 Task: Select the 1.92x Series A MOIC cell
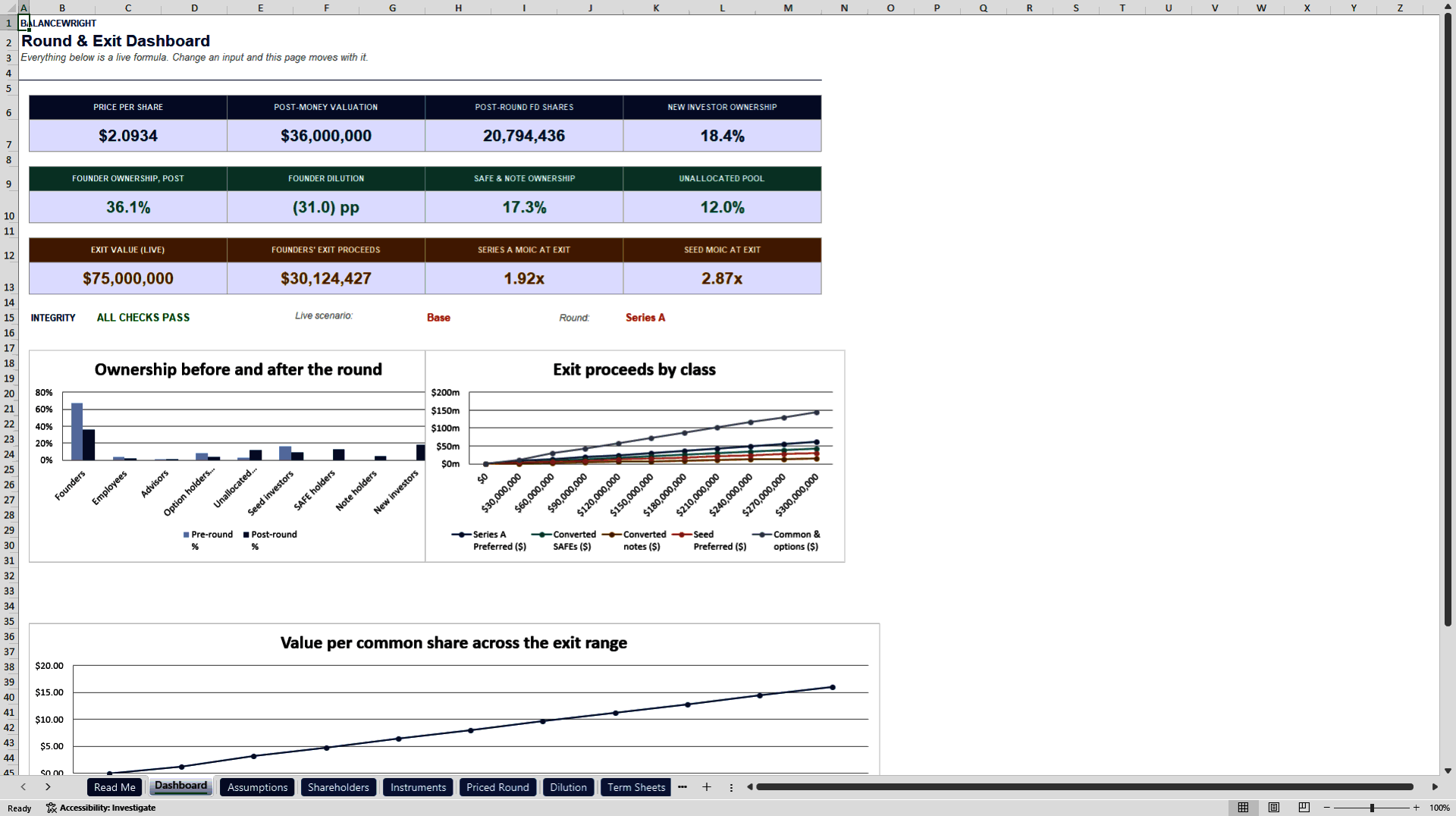(524, 278)
